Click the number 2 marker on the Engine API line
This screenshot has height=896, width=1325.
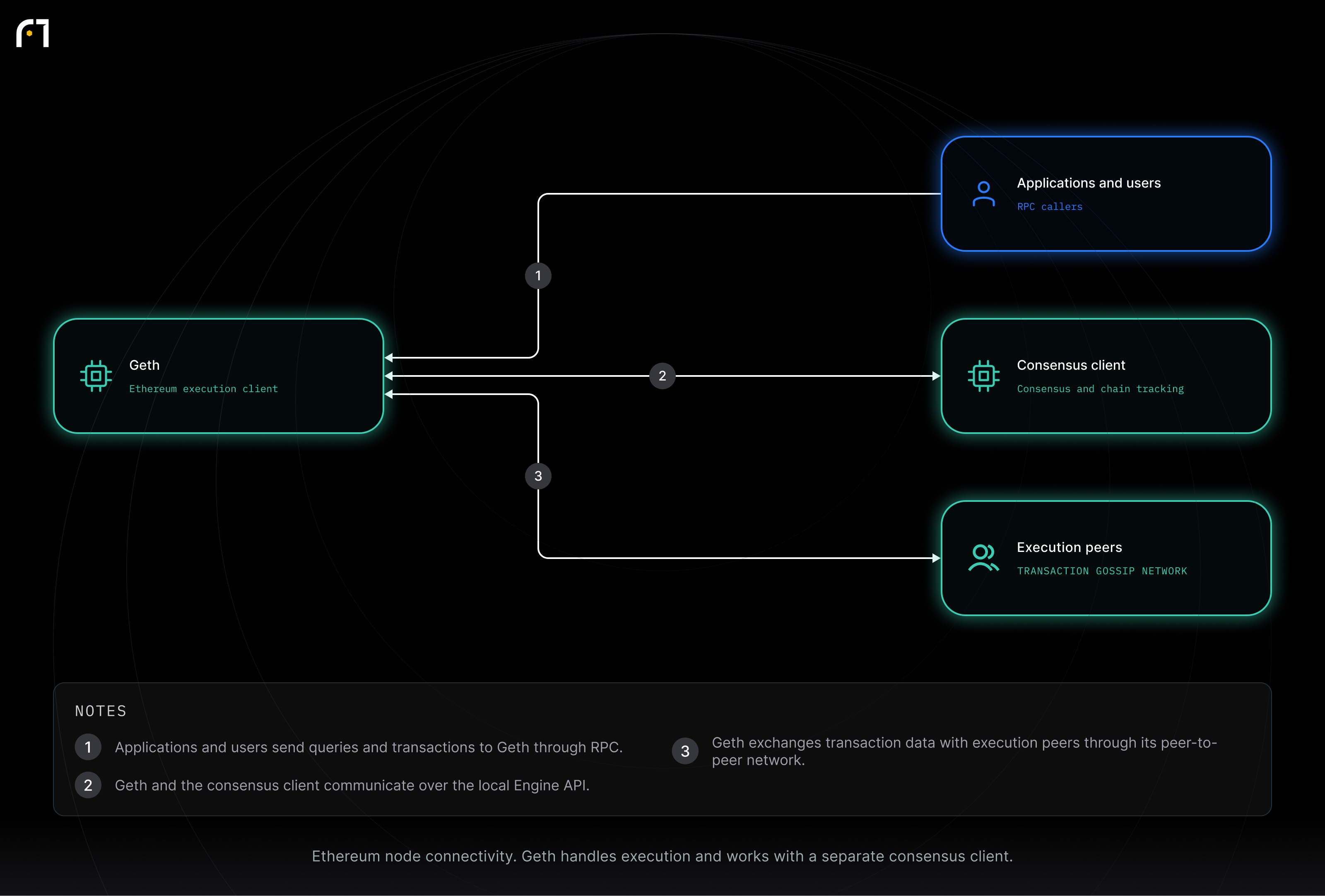(x=662, y=376)
